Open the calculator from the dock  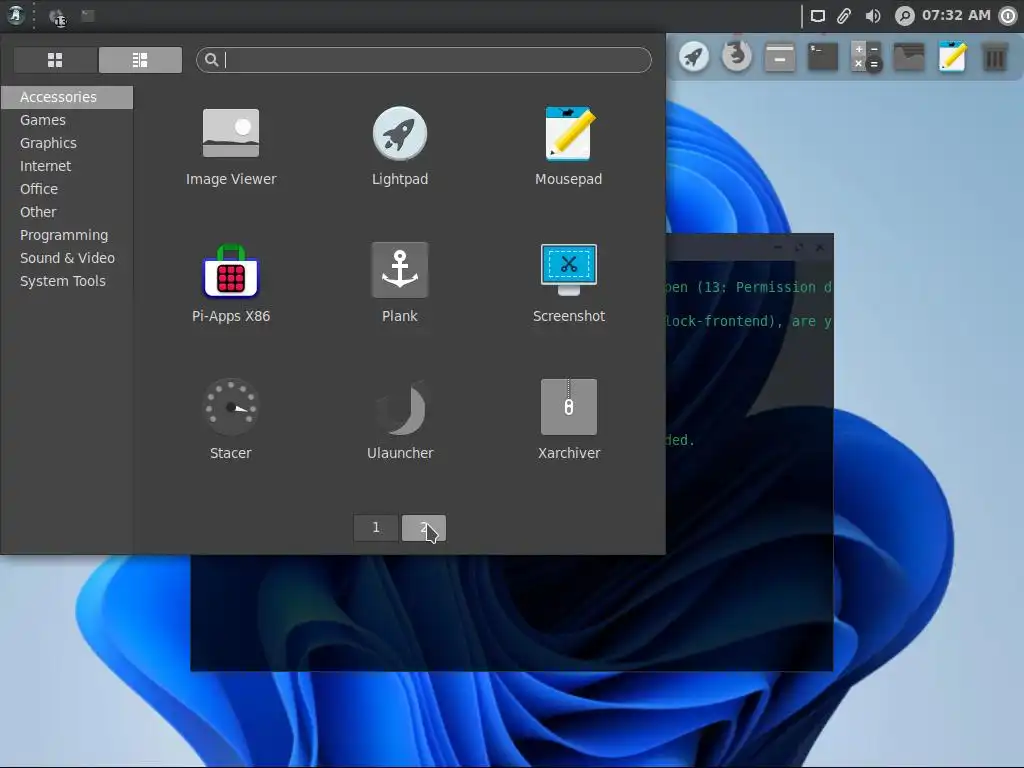[x=866, y=57]
